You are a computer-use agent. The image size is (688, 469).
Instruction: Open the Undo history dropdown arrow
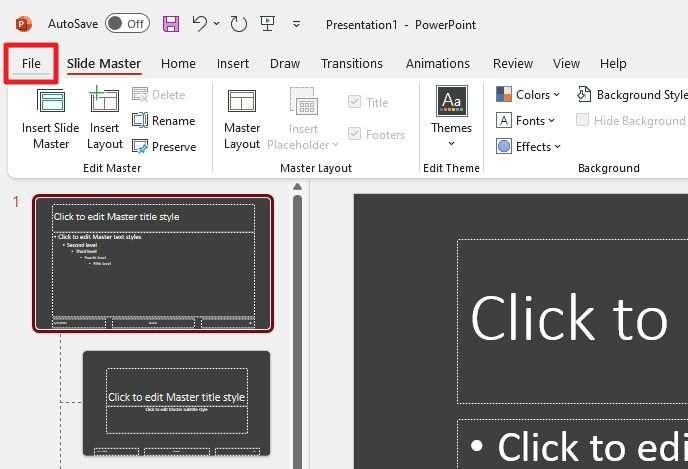(217, 24)
